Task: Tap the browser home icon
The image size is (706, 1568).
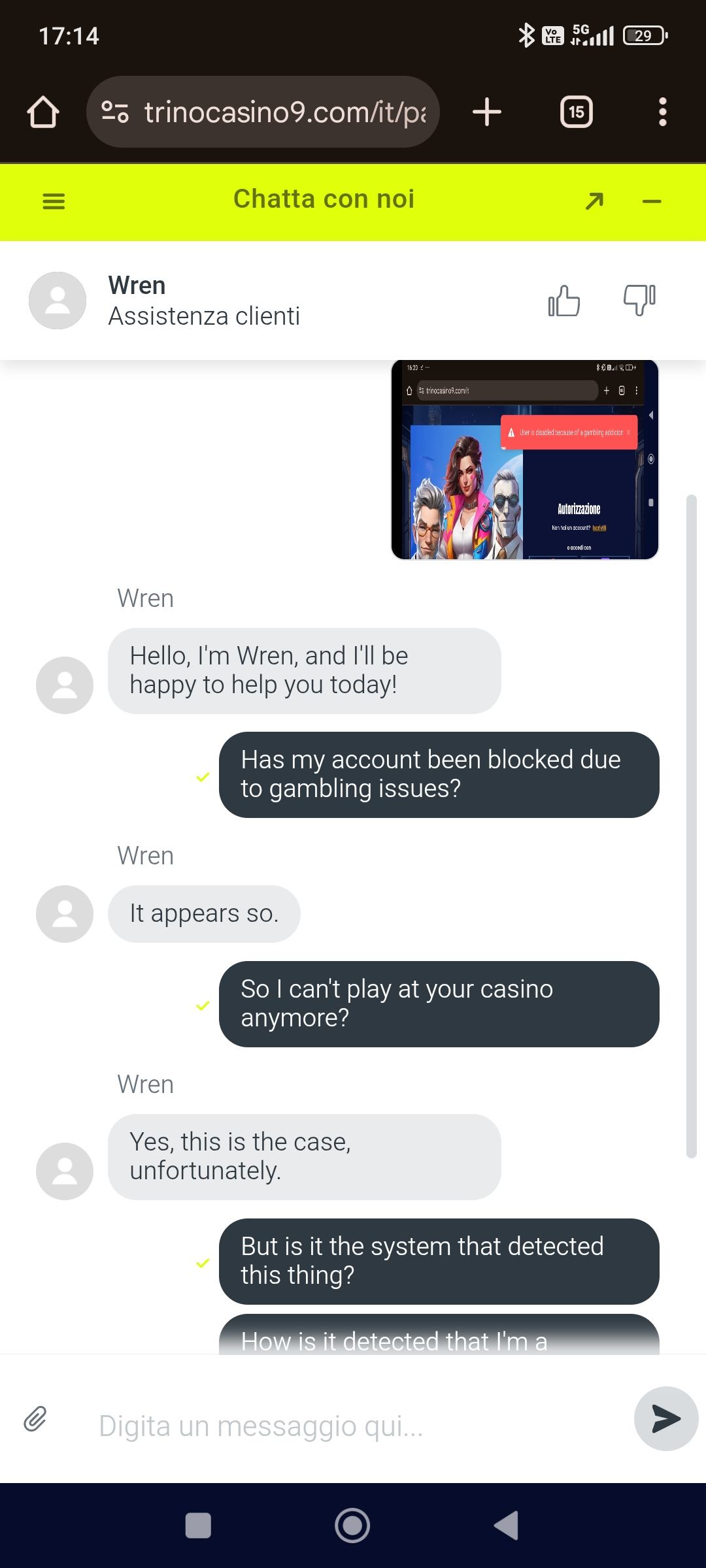Action: coord(43,112)
